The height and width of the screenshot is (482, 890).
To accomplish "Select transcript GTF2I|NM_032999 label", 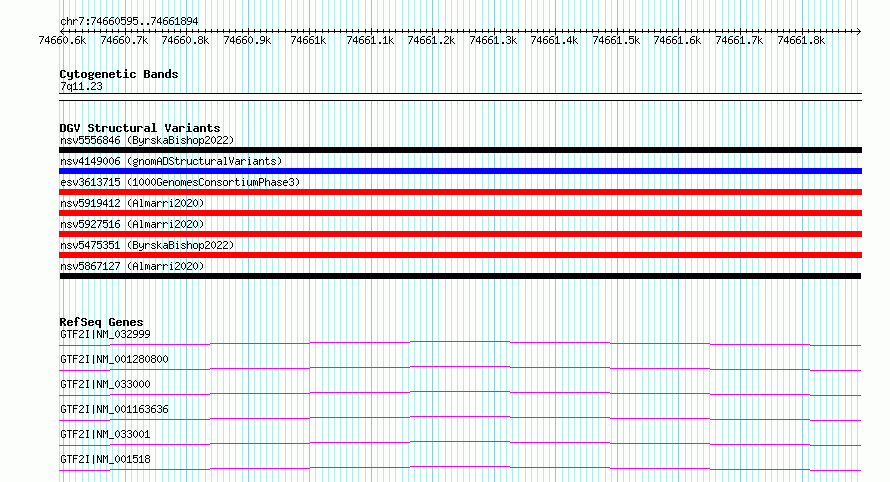I will [x=105, y=334].
